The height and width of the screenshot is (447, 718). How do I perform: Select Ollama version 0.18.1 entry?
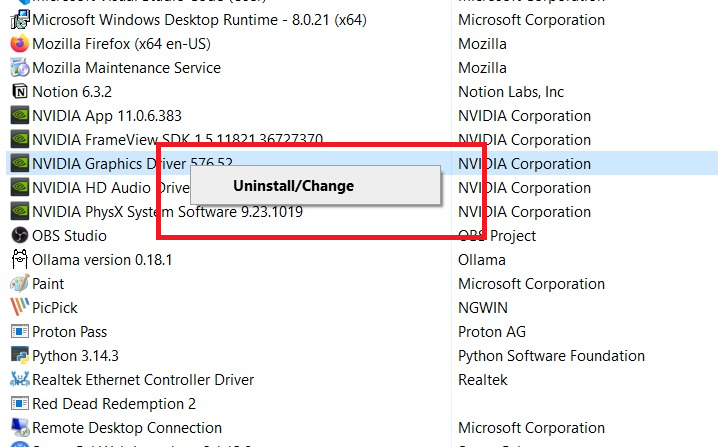point(102,260)
